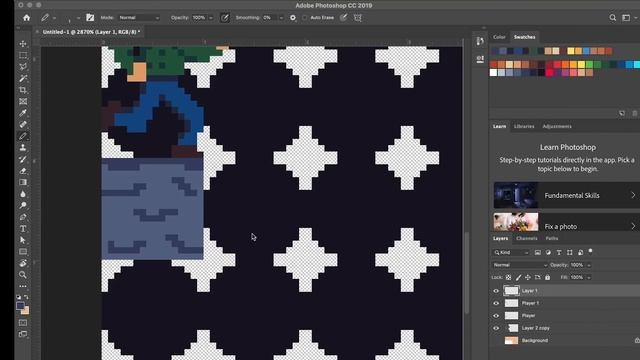This screenshot has width=640, height=360.
Task: Select the Move tool
Action: [23, 44]
